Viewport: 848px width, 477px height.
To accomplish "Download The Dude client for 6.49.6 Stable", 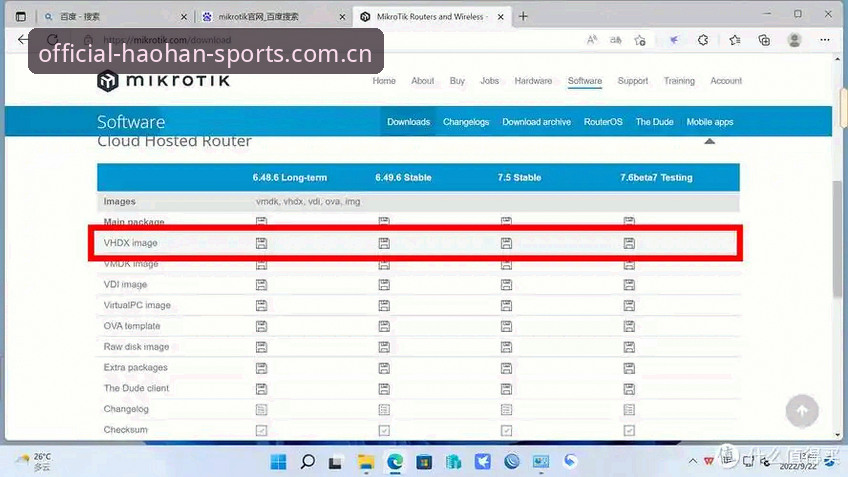I will click(384, 389).
